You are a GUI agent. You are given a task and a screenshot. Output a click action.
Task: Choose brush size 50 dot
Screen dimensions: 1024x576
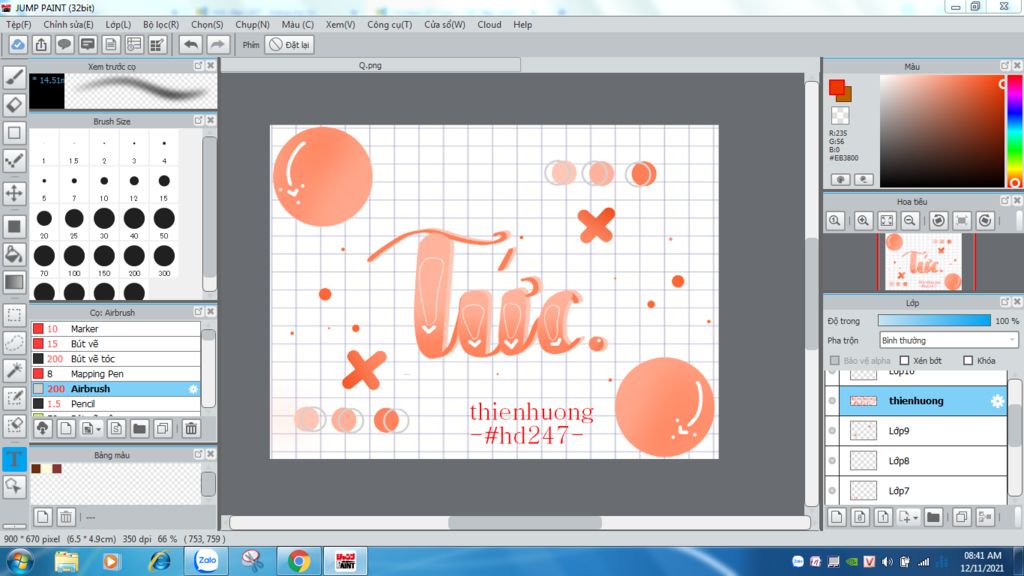164,219
